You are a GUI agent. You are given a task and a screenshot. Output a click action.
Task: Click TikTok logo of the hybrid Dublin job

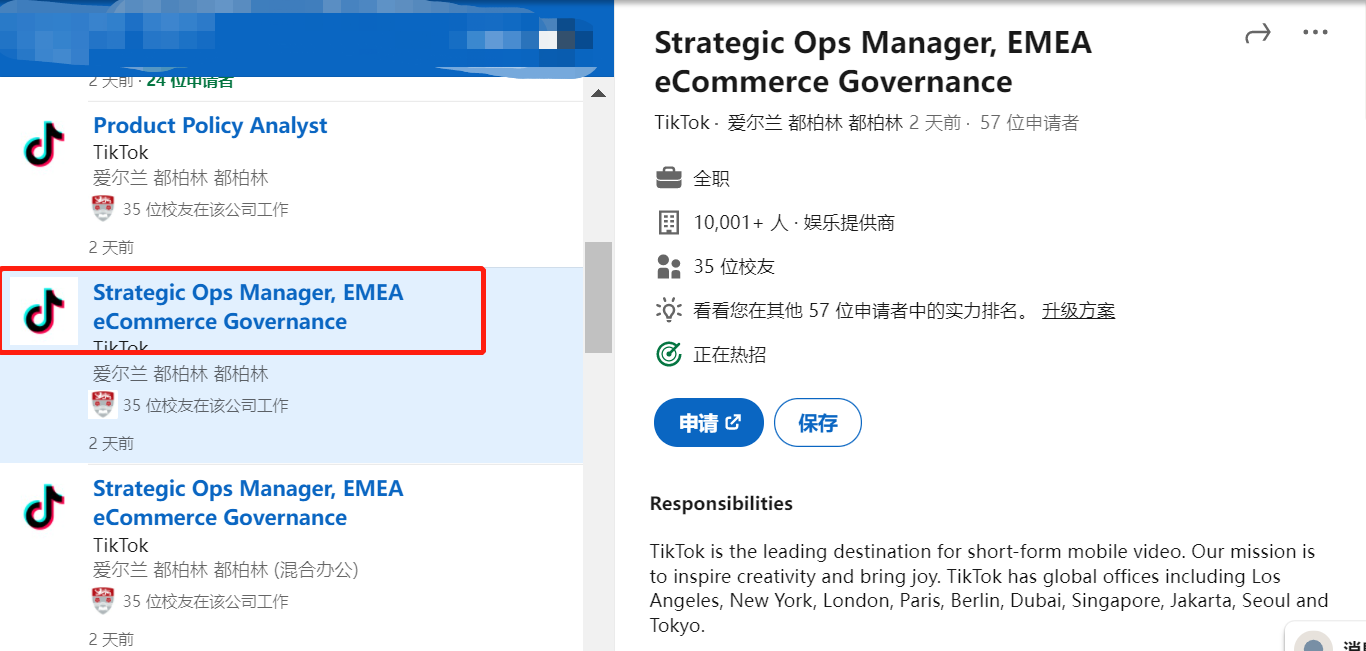pos(44,507)
